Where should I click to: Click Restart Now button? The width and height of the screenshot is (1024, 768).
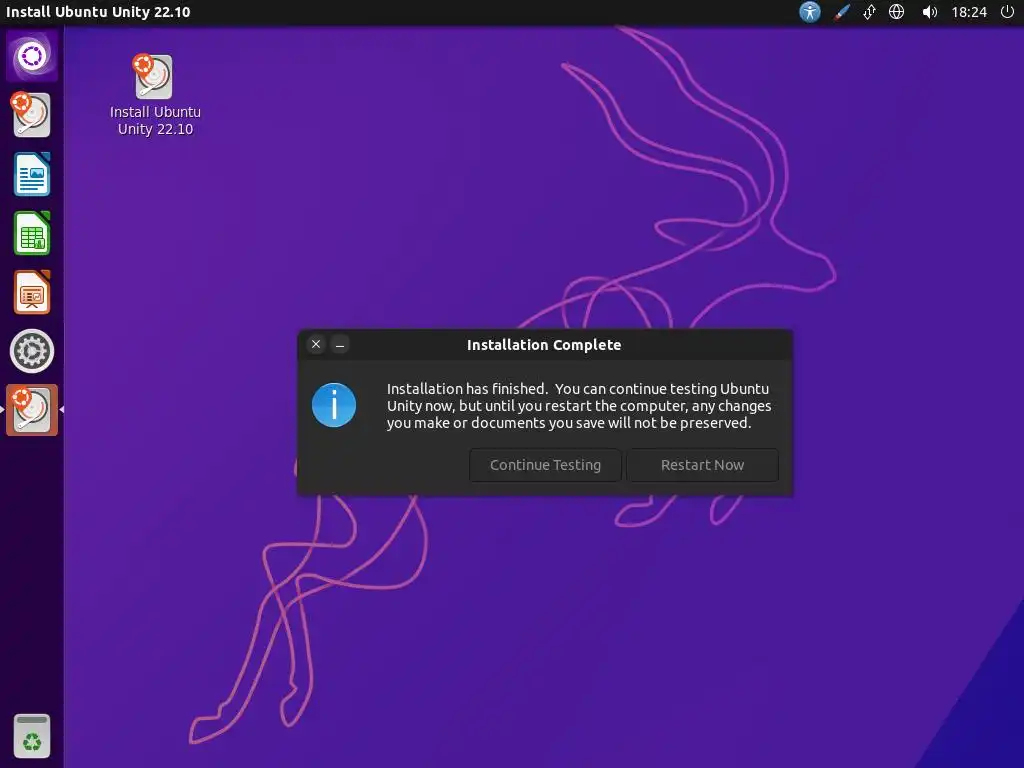click(702, 465)
